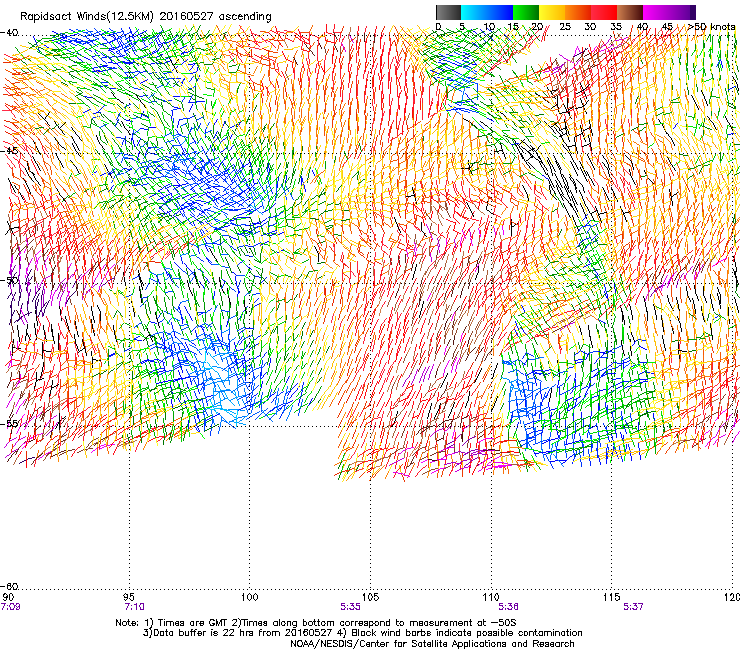Image resolution: width=740 pixels, height=650 pixels.
Task: Click the longitude label 95
Action: [x=128, y=597]
